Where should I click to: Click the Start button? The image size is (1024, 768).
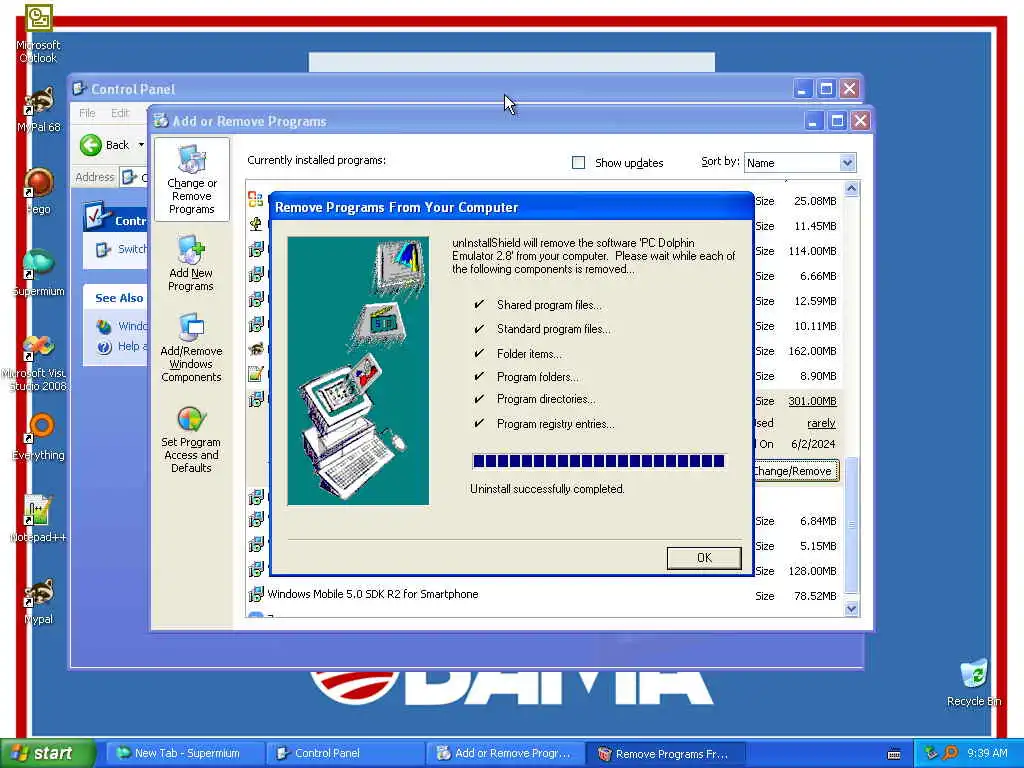[x=47, y=753]
